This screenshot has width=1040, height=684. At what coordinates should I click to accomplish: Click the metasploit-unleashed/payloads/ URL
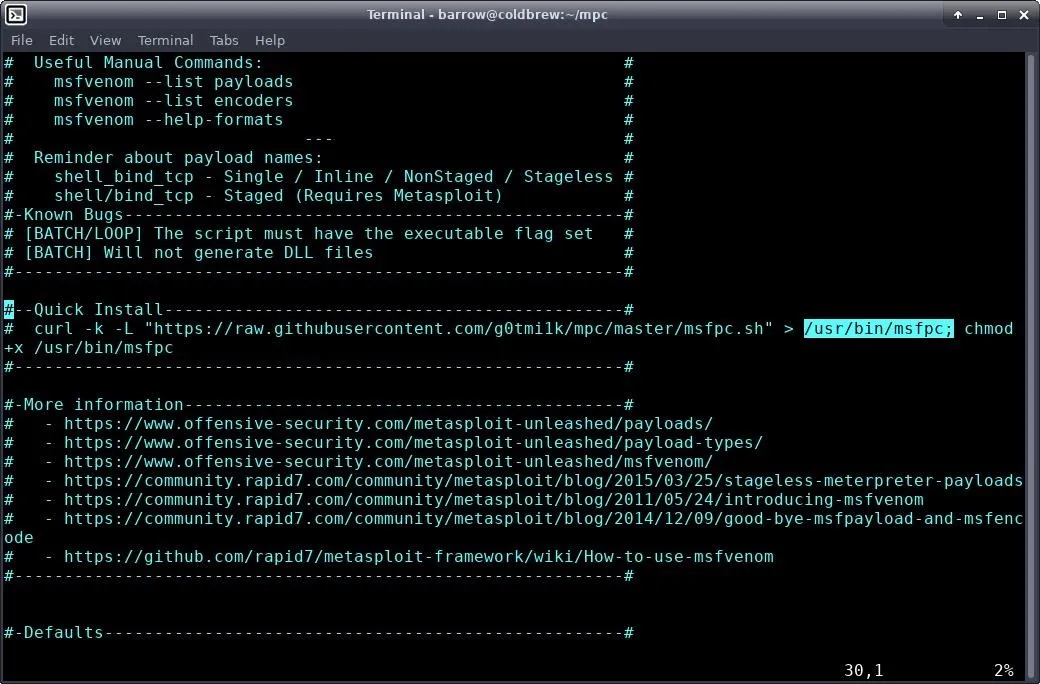(x=388, y=423)
